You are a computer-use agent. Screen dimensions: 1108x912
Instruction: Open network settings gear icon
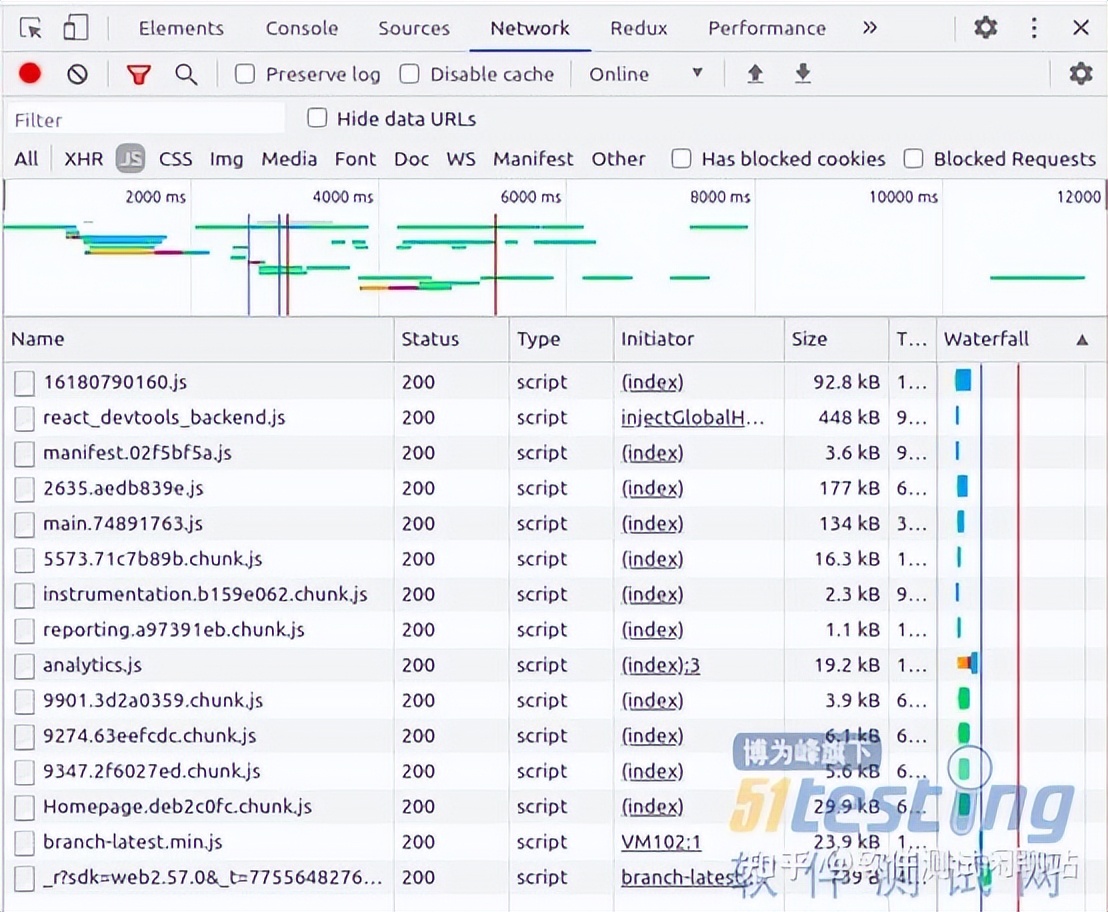click(x=1080, y=74)
